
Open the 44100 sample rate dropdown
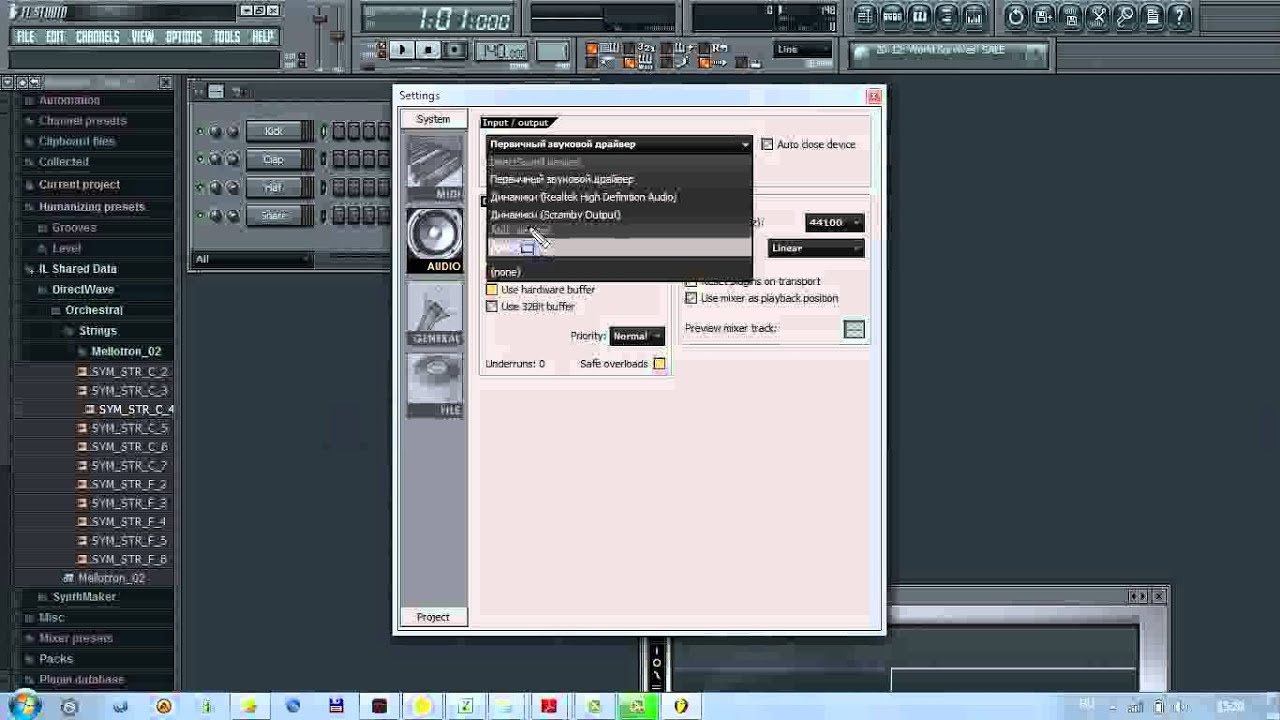click(x=834, y=222)
